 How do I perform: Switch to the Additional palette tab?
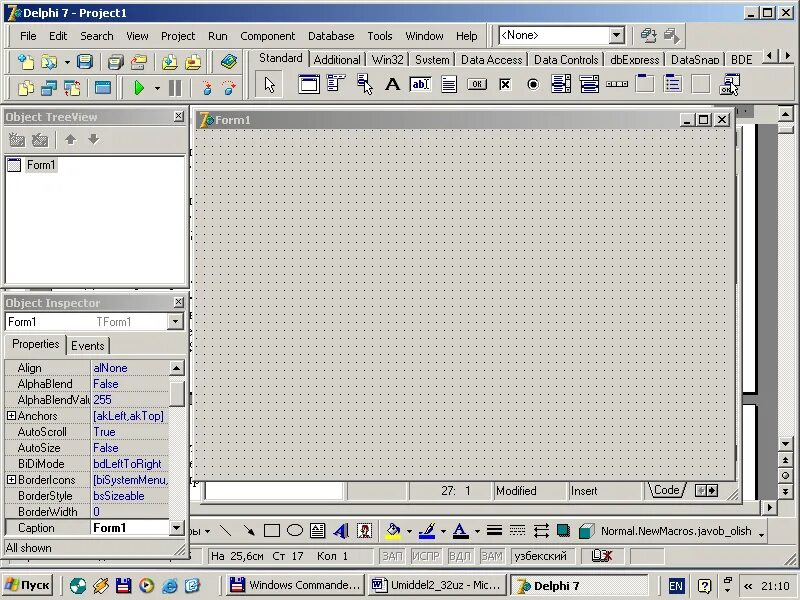tap(337, 60)
